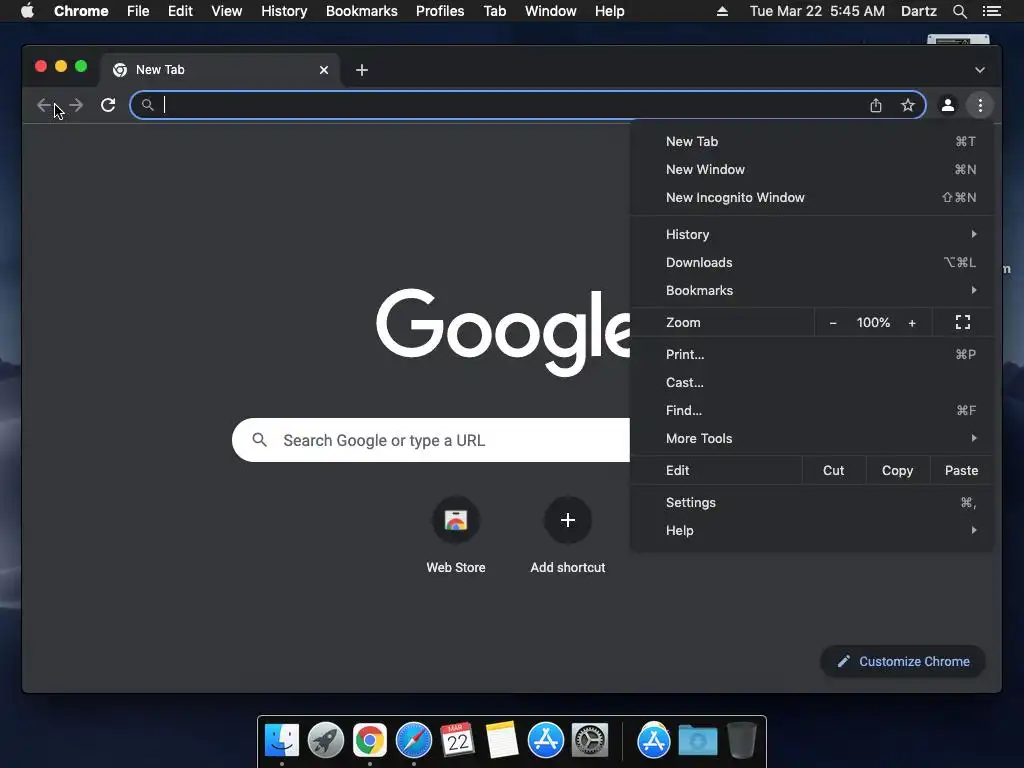Click the 100% zoom value
Viewport: 1024px width, 768px height.
[x=873, y=323]
